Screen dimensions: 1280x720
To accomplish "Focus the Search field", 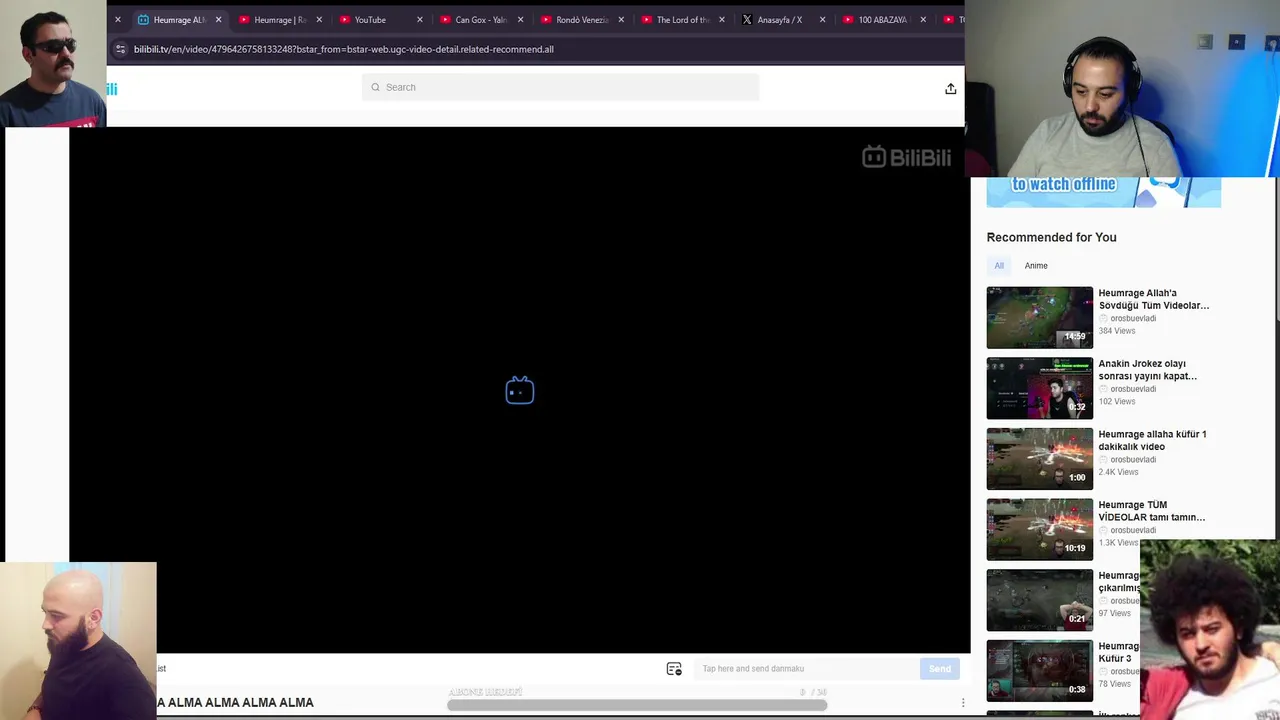I will (x=560, y=87).
